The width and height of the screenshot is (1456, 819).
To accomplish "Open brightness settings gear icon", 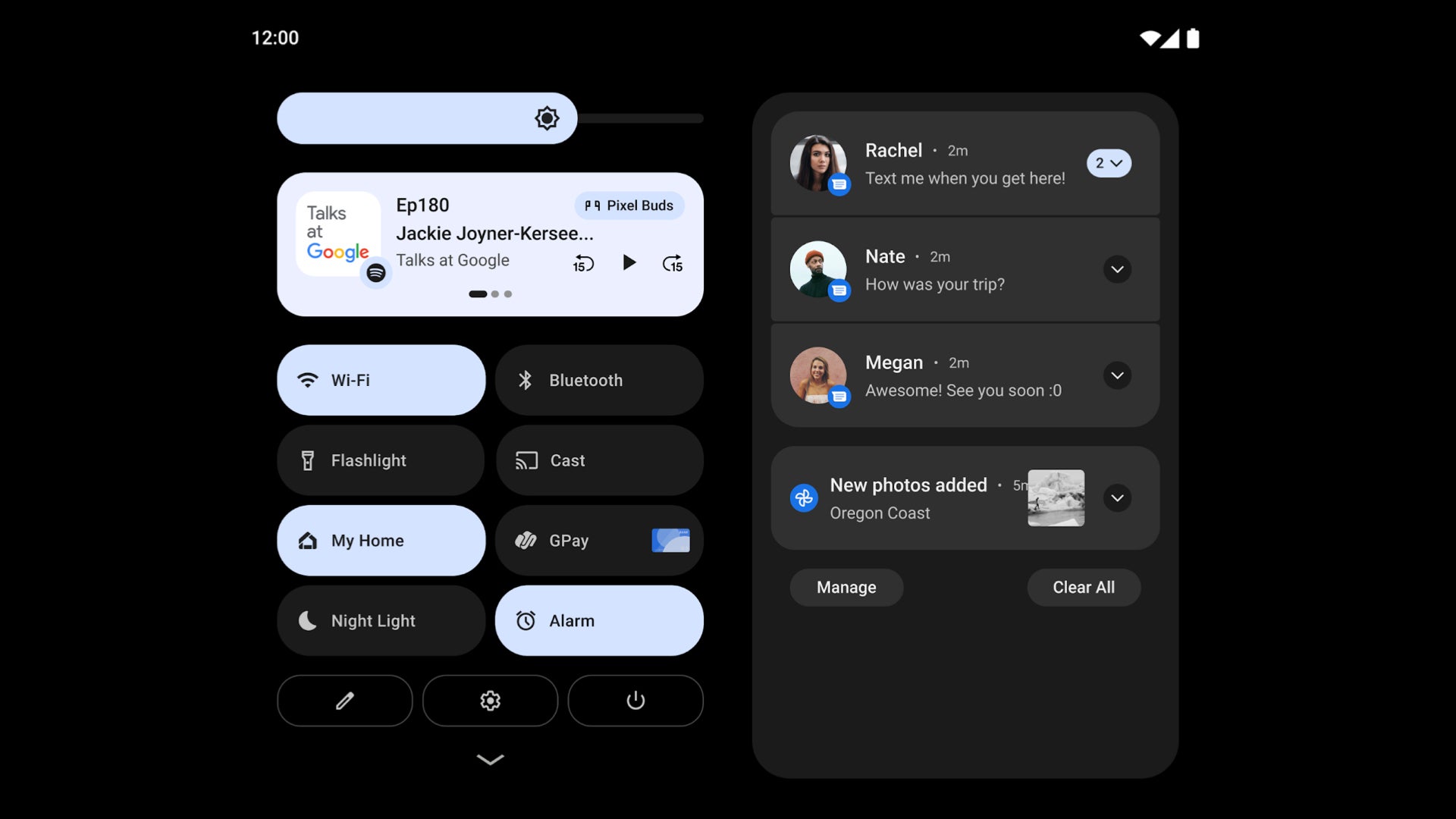I will (546, 118).
